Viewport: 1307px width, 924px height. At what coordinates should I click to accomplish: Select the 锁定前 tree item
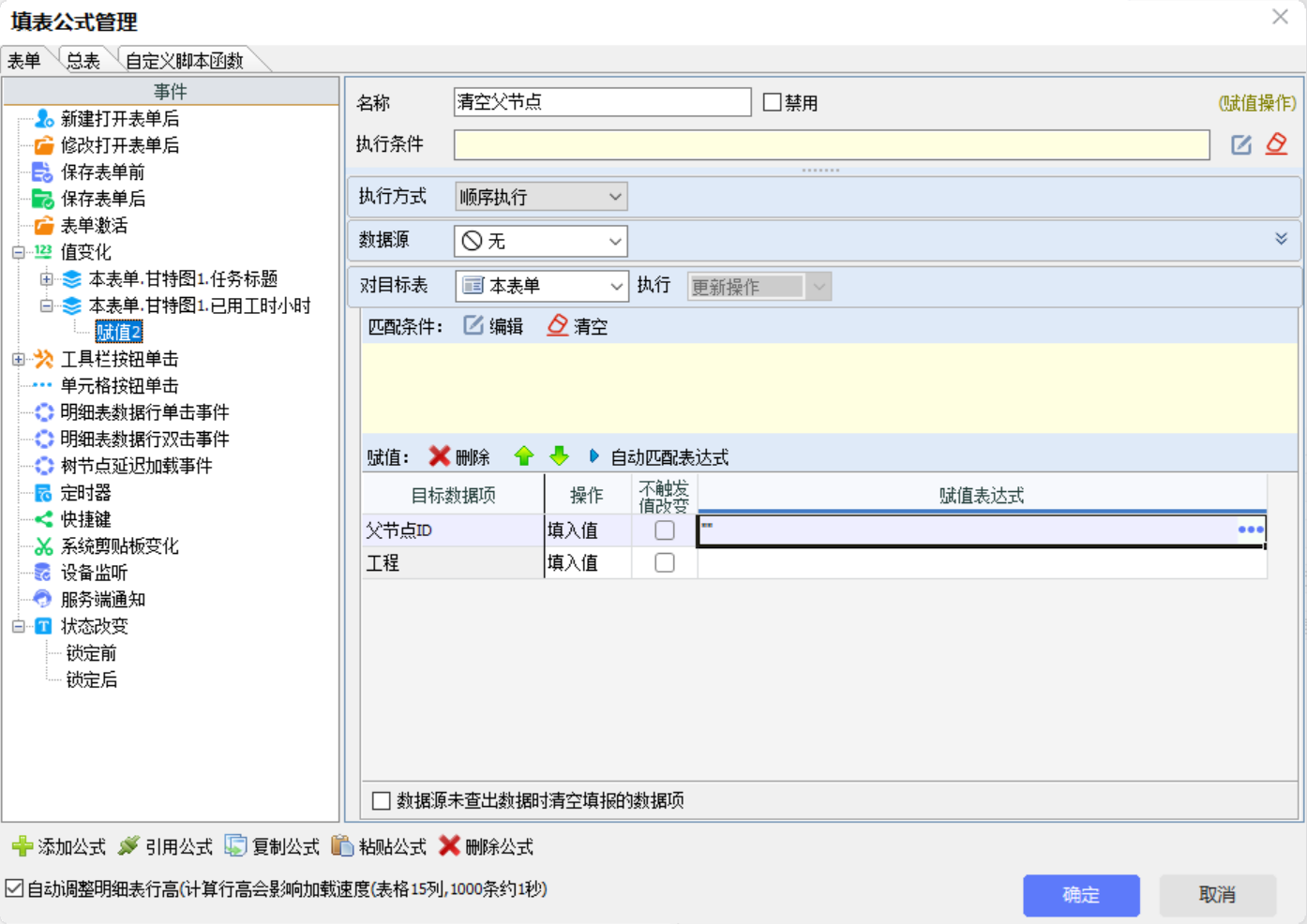[x=92, y=653]
